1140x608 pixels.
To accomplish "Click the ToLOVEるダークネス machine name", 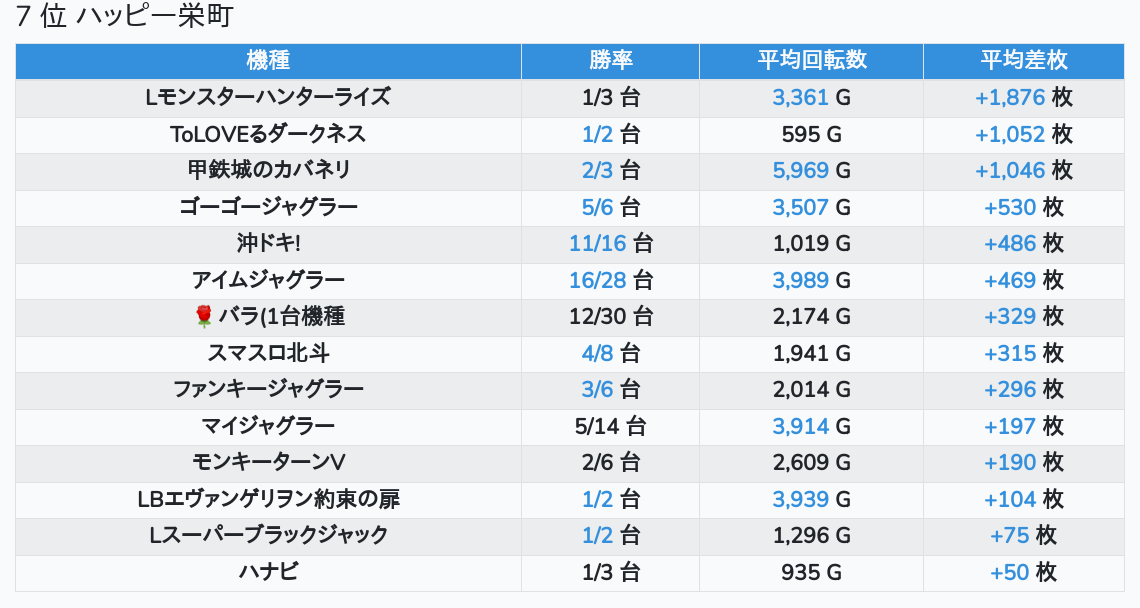I will tap(268, 134).
